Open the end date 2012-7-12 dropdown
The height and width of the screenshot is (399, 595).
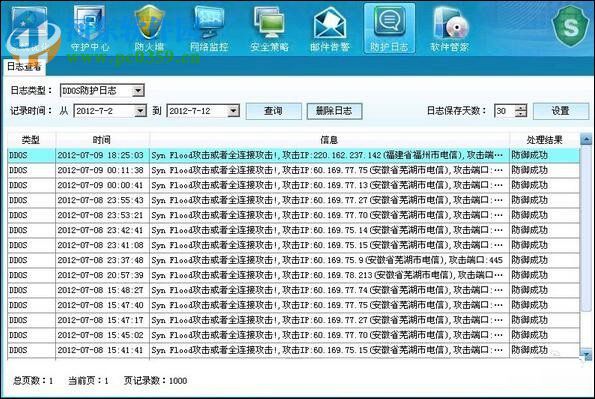233,111
